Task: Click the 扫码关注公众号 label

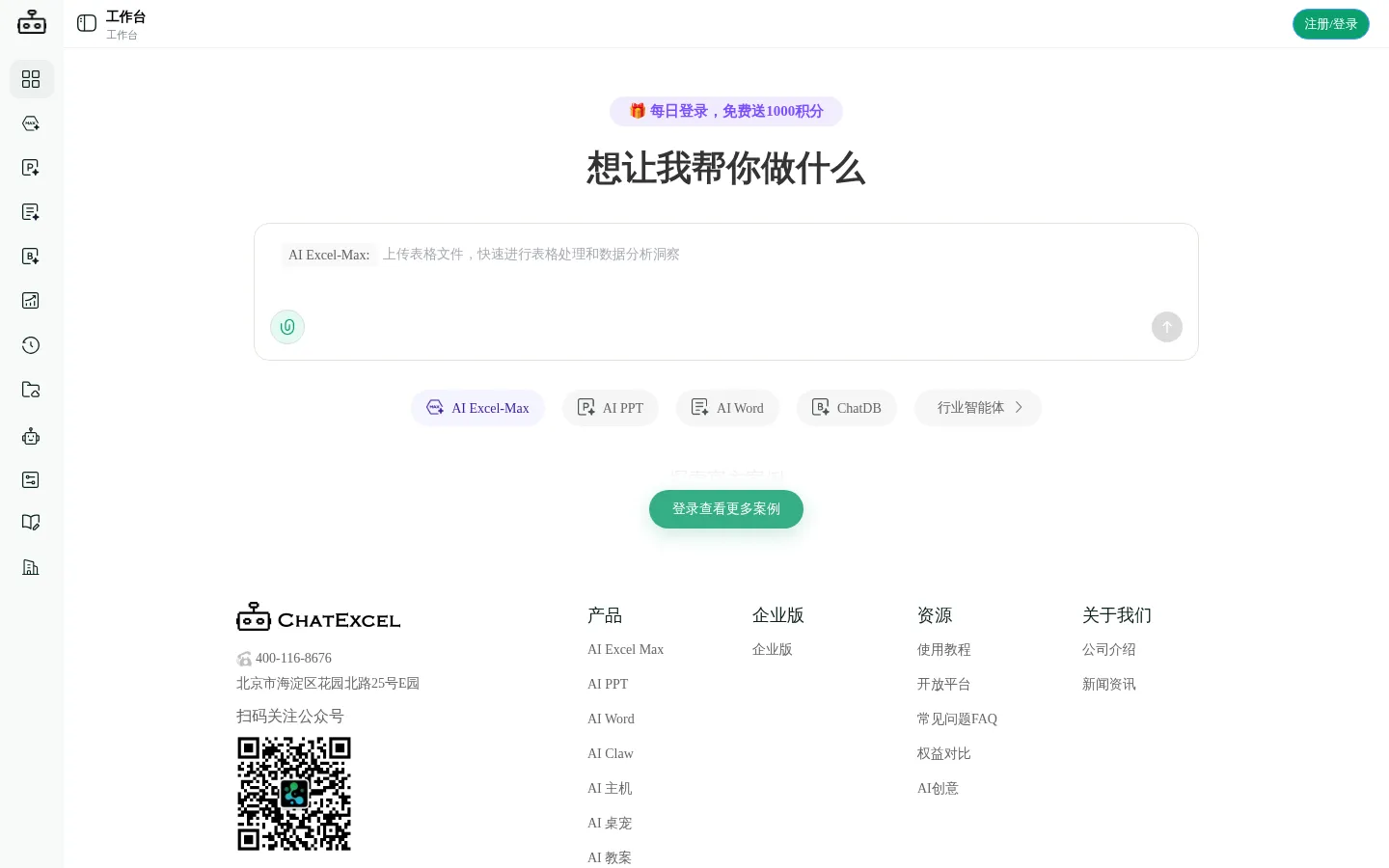Action: point(290,717)
